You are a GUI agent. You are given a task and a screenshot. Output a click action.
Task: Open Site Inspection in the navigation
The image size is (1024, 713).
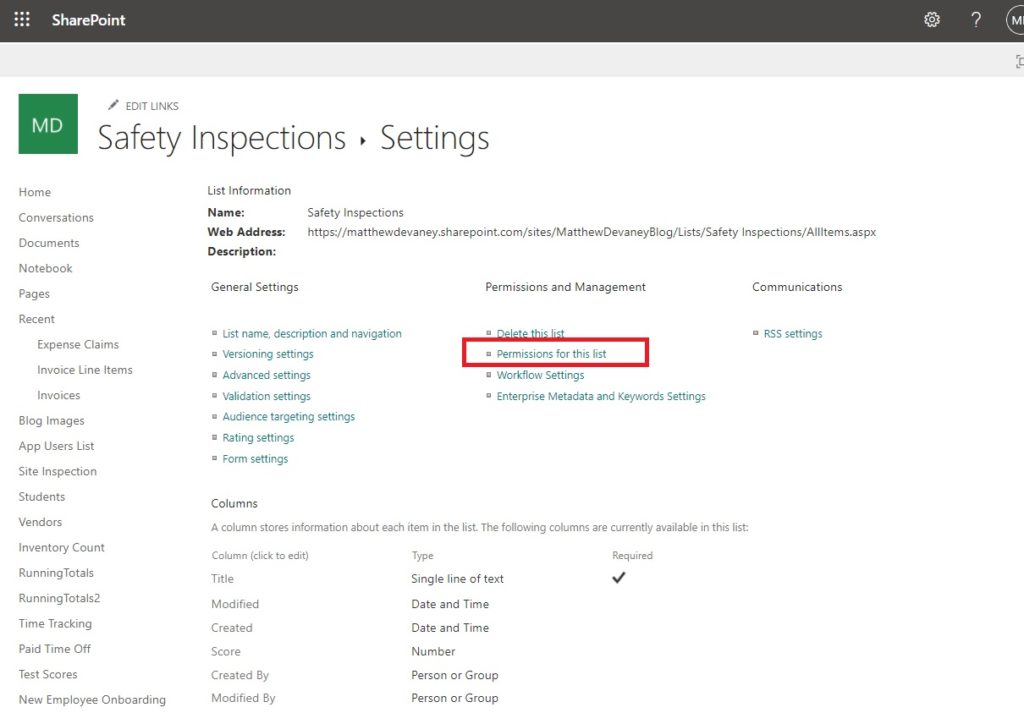tap(57, 471)
